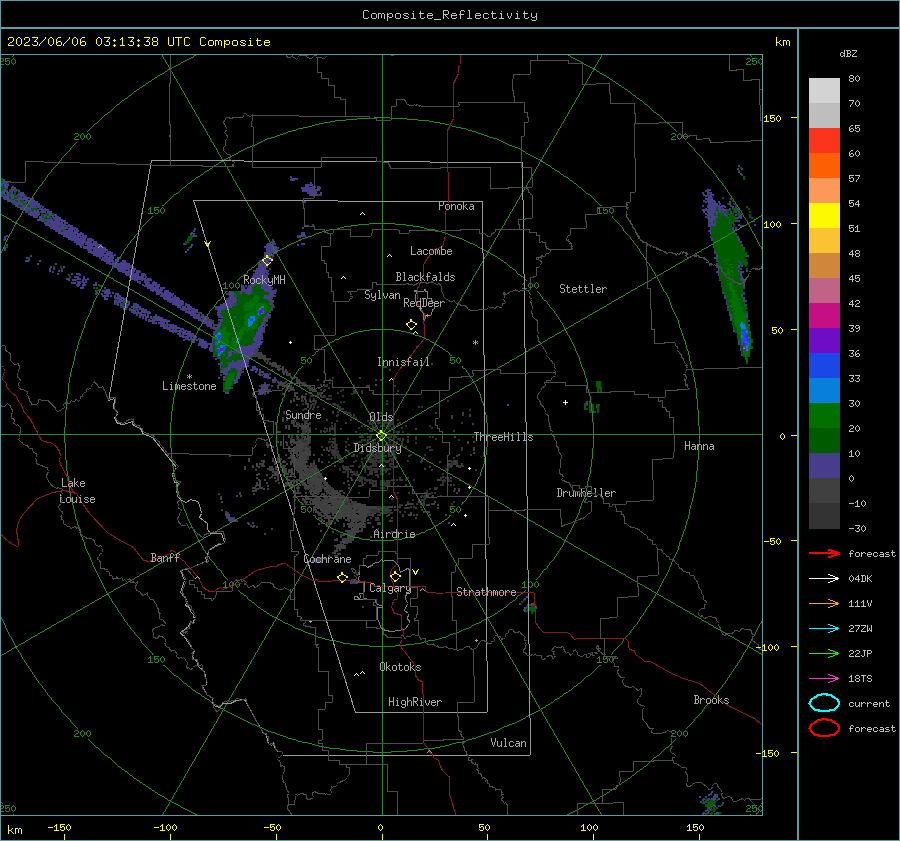Image resolution: width=900 pixels, height=841 pixels.
Task: Click the elongated storm cell northeast of Stettler
Action: (x=728, y=274)
